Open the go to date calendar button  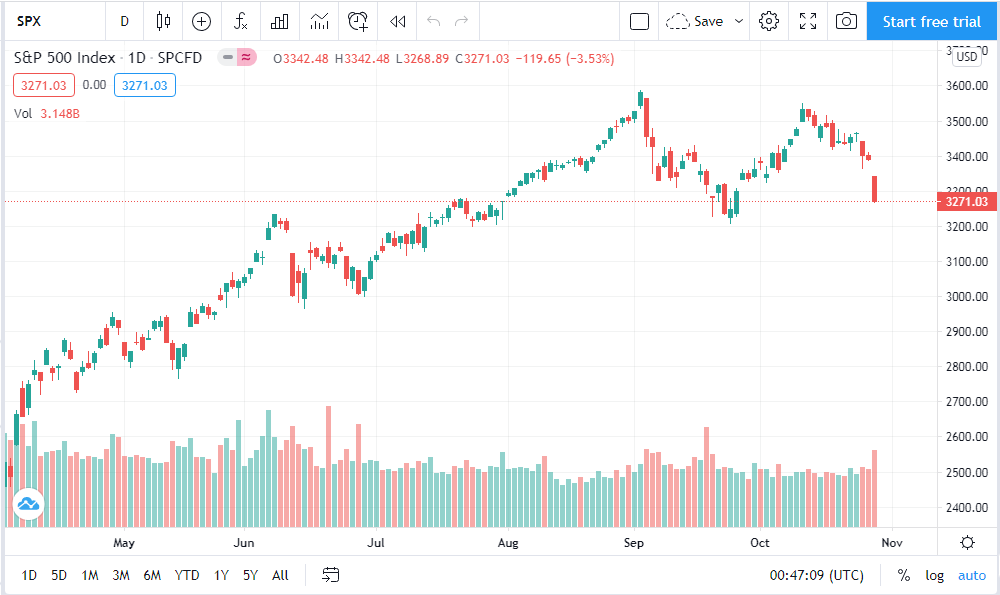pos(330,575)
